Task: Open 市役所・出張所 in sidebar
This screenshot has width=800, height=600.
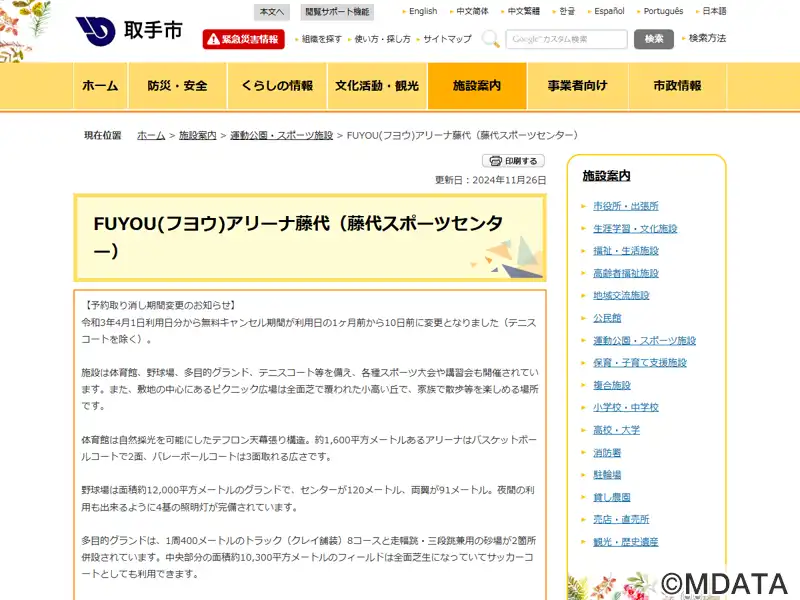Action: (625, 206)
